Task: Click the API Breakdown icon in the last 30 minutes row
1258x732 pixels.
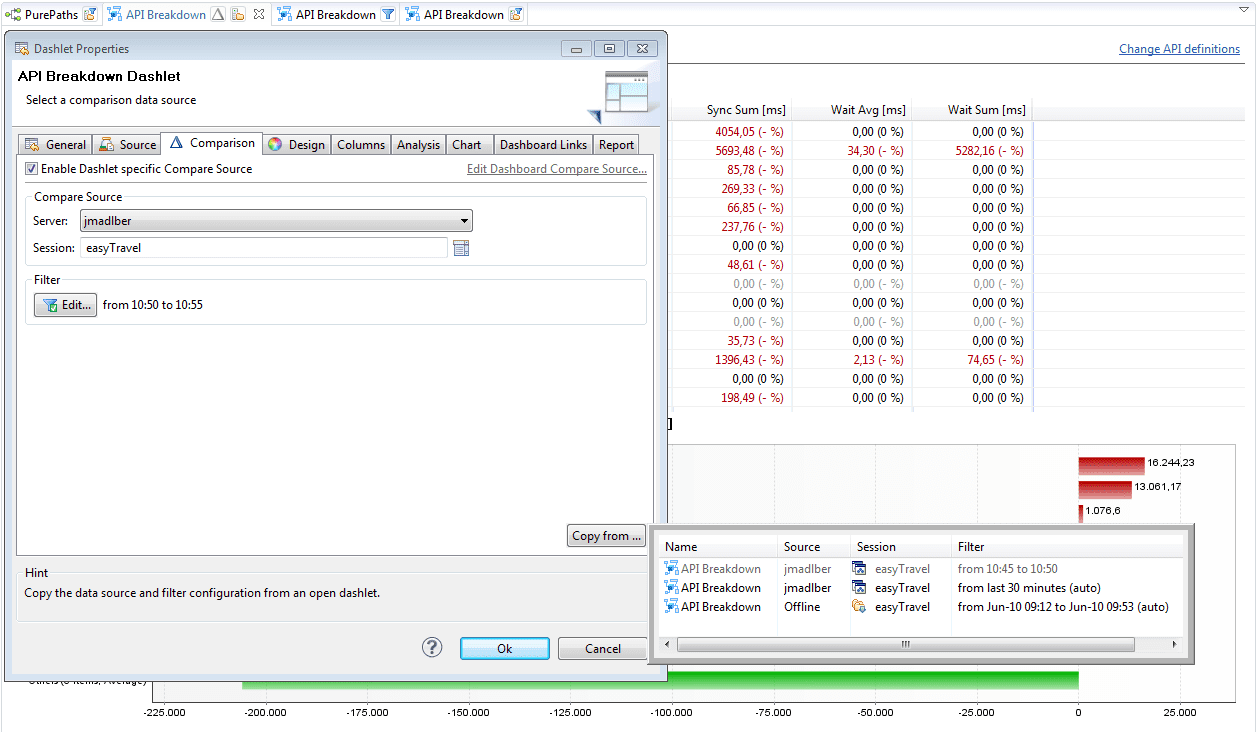Action: pyautogui.click(x=672, y=588)
